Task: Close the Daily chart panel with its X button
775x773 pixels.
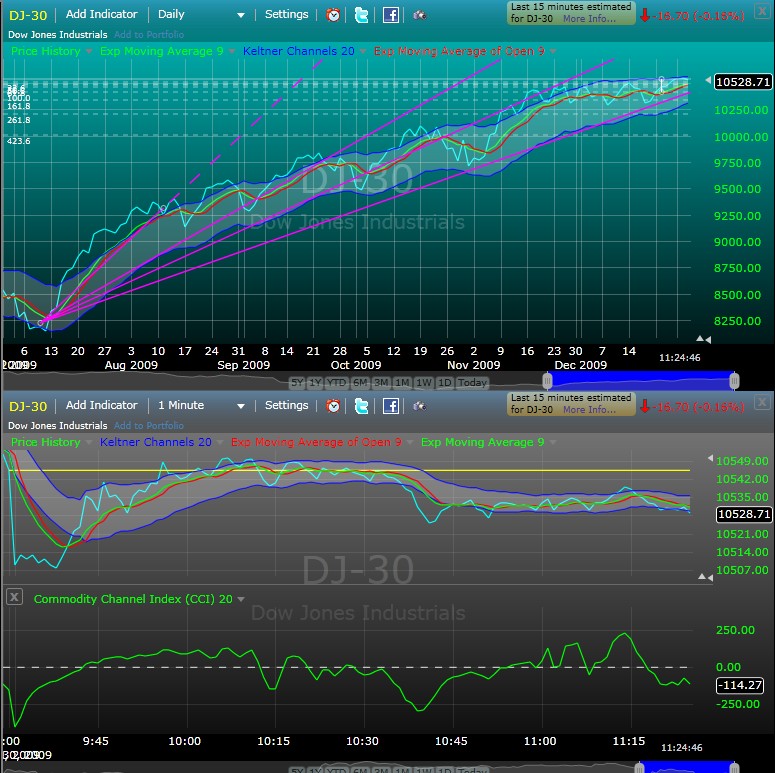Action: click(x=762, y=11)
